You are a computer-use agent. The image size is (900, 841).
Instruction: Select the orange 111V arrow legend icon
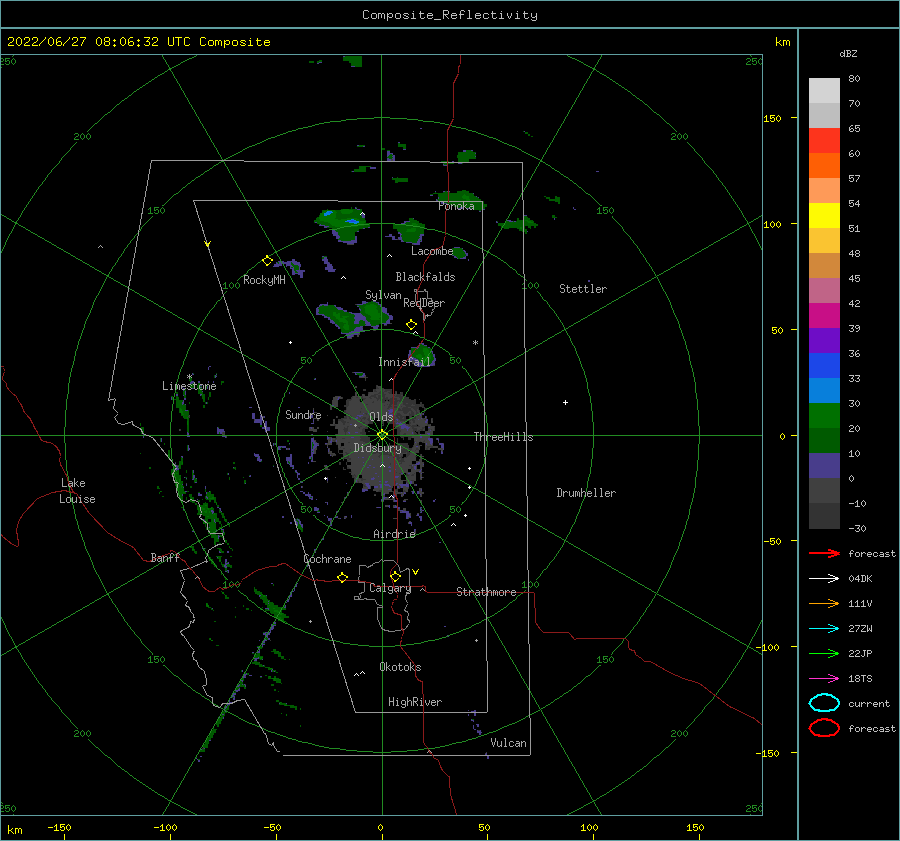824,603
